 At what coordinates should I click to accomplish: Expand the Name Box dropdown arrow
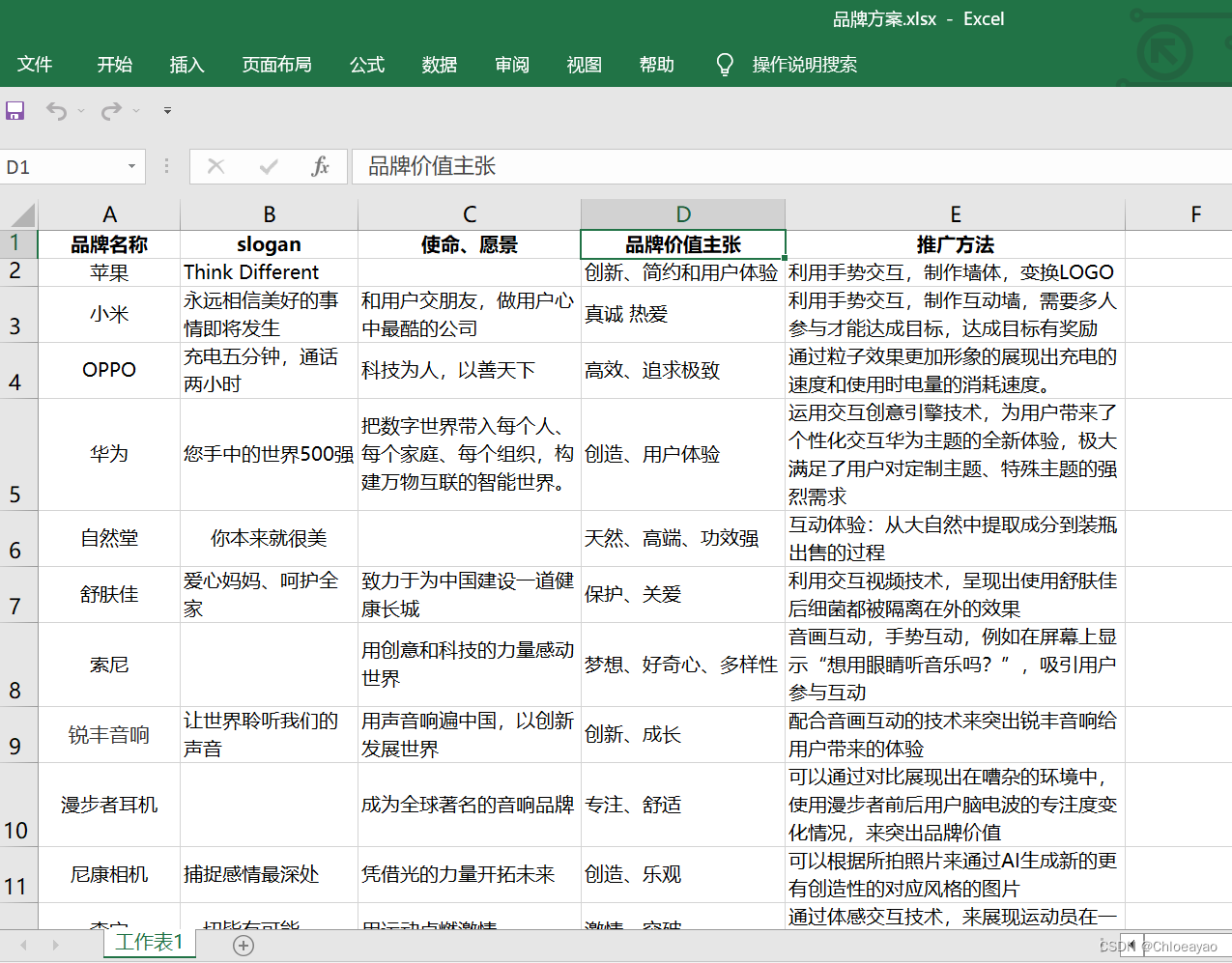click(131, 166)
